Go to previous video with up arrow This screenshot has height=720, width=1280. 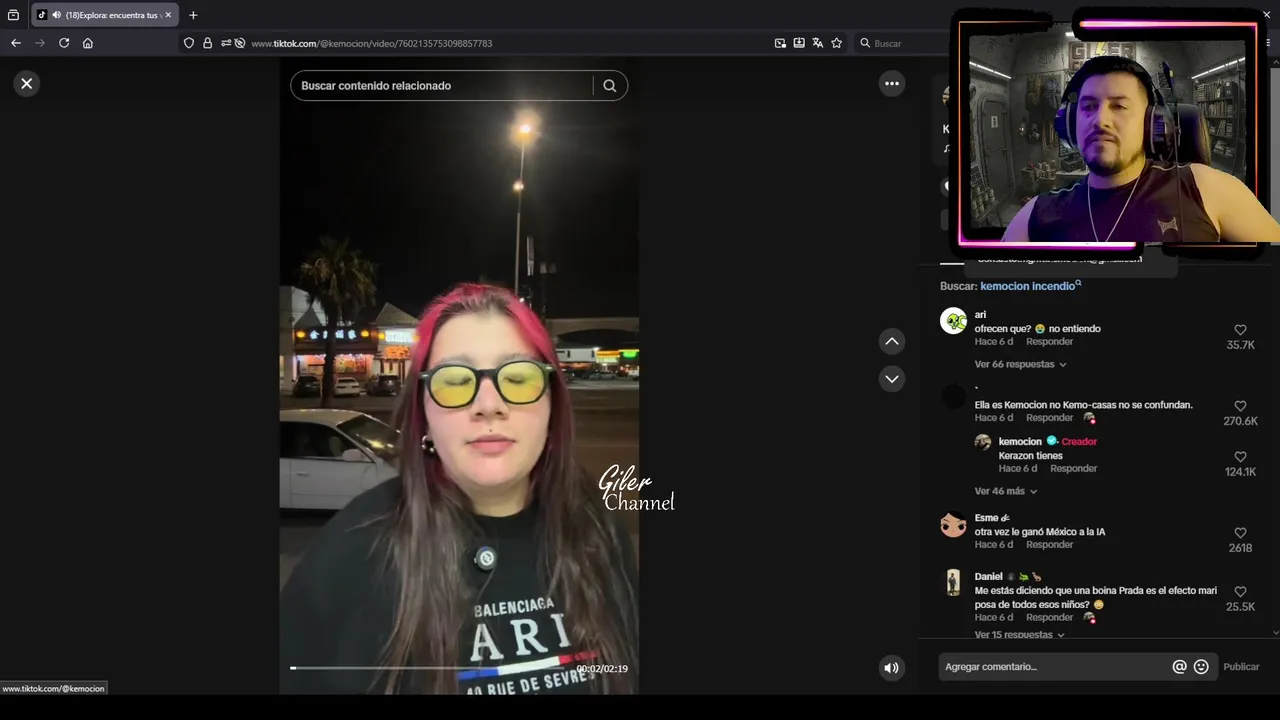pos(892,342)
